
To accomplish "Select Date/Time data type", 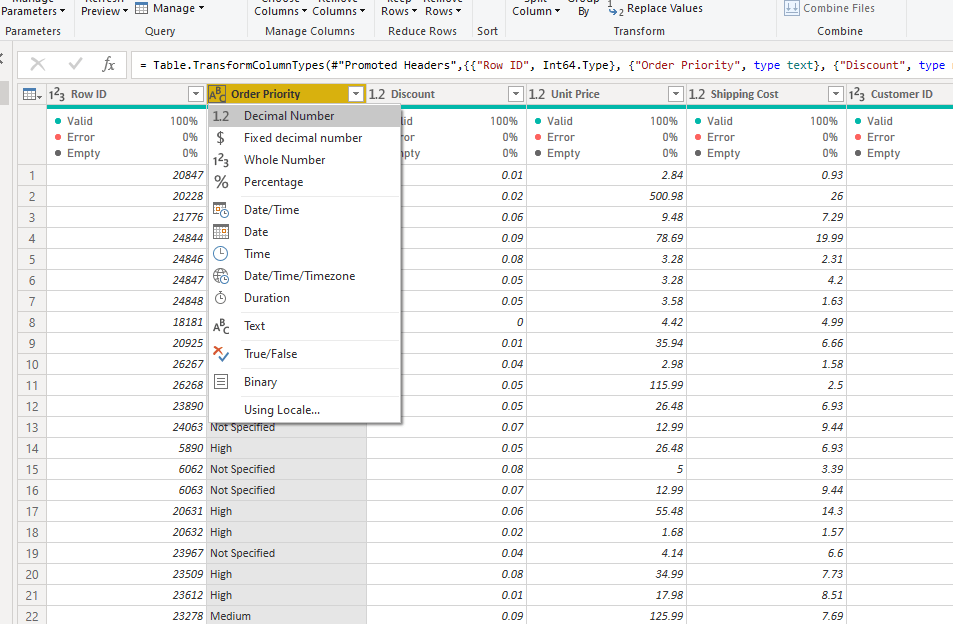I will tap(304, 210).
